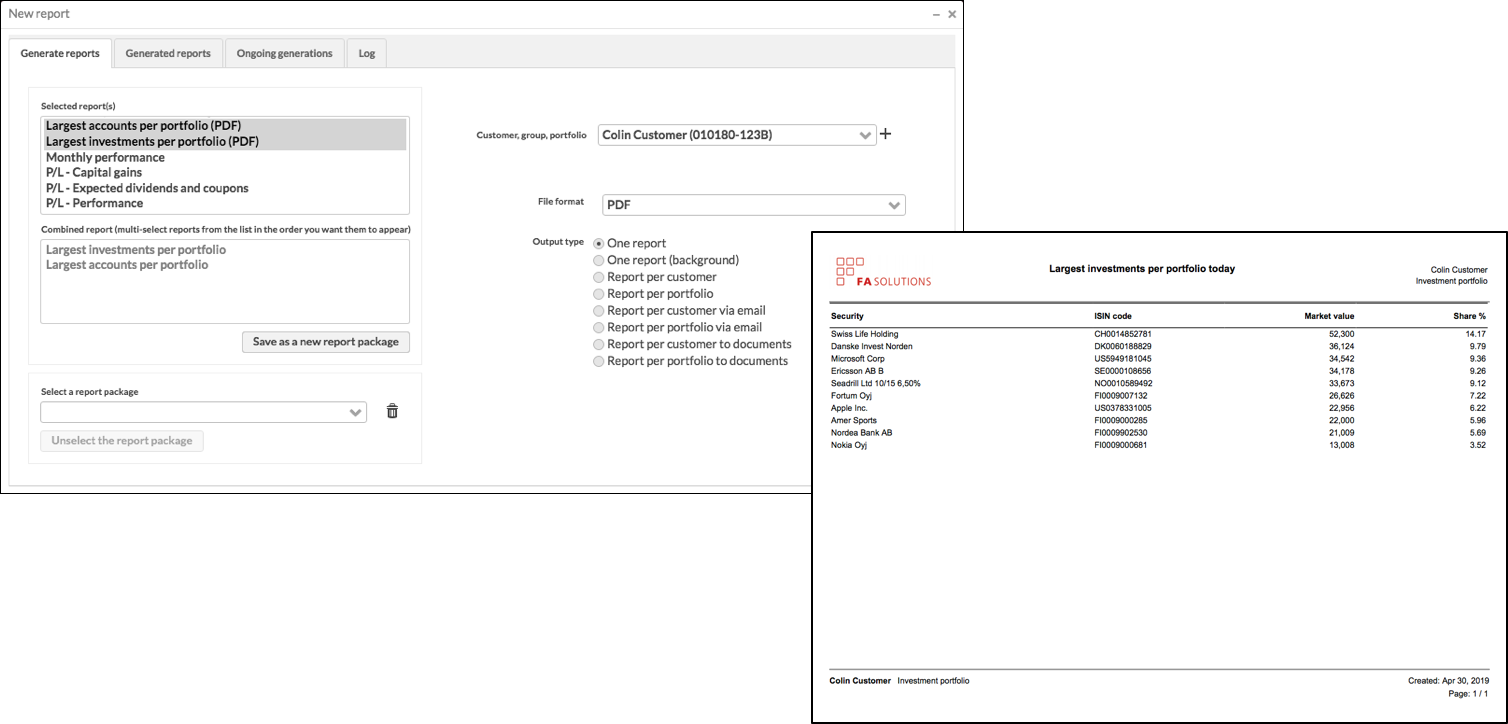1508x724 pixels.
Task: Click the ISIN code column header
Action: (x=1114, y=316)
